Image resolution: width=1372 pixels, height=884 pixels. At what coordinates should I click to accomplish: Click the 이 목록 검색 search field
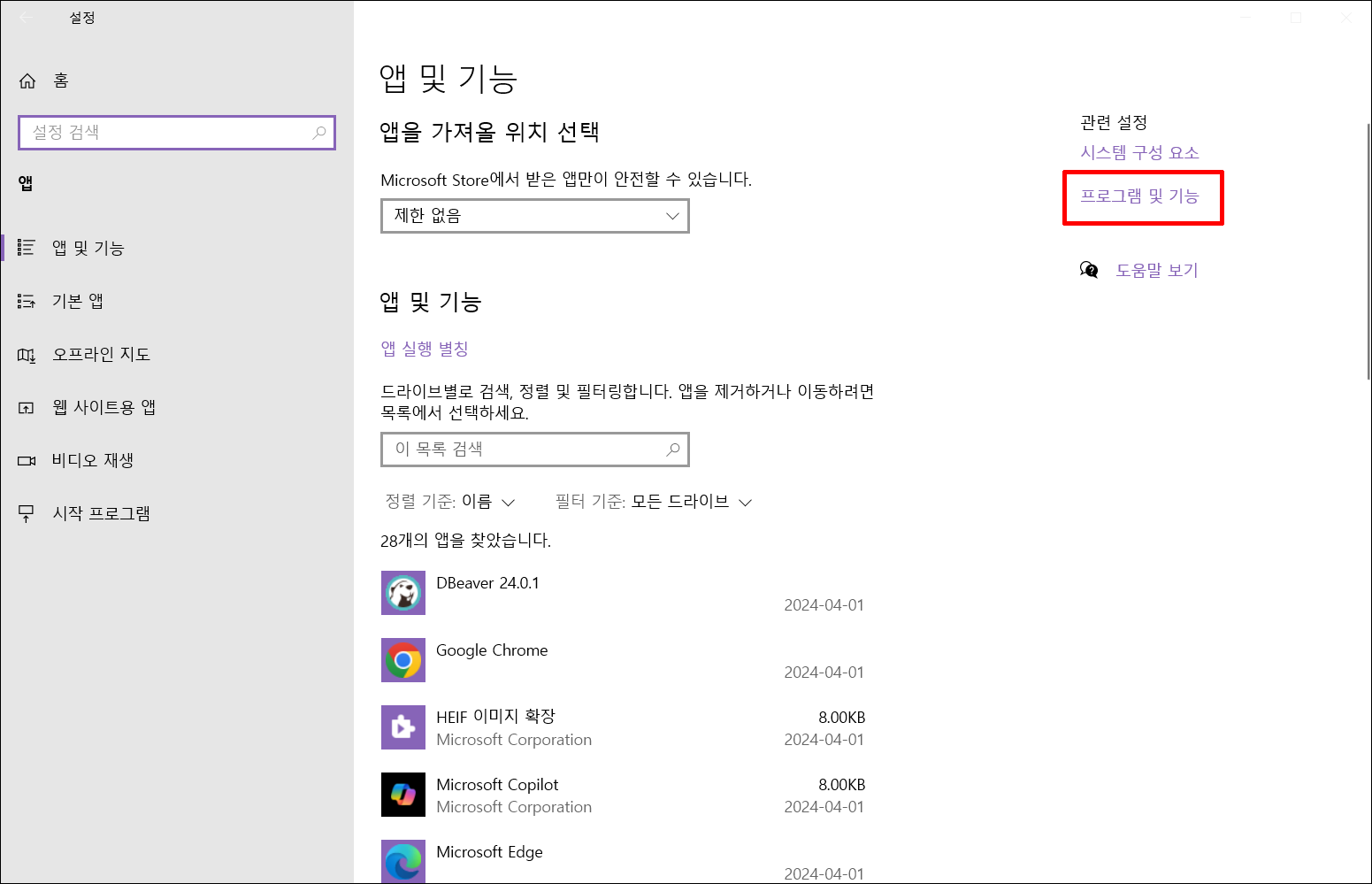pyautogui.click(x=535, y=450)
